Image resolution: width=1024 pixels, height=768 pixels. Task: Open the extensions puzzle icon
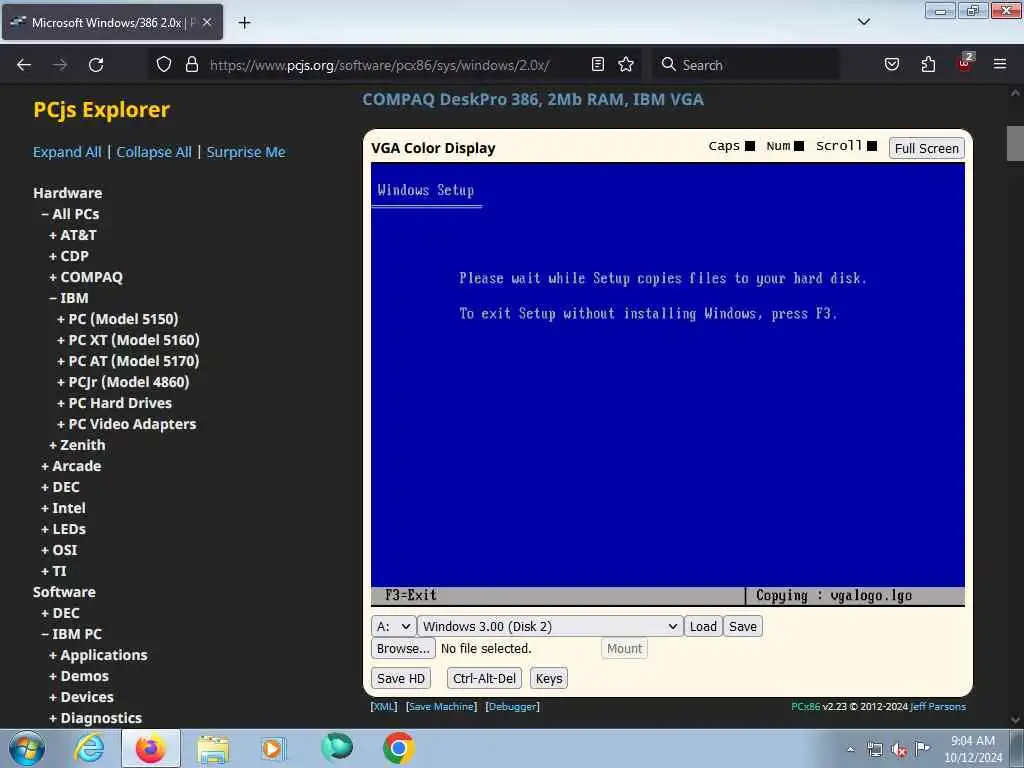click(928, 64)
